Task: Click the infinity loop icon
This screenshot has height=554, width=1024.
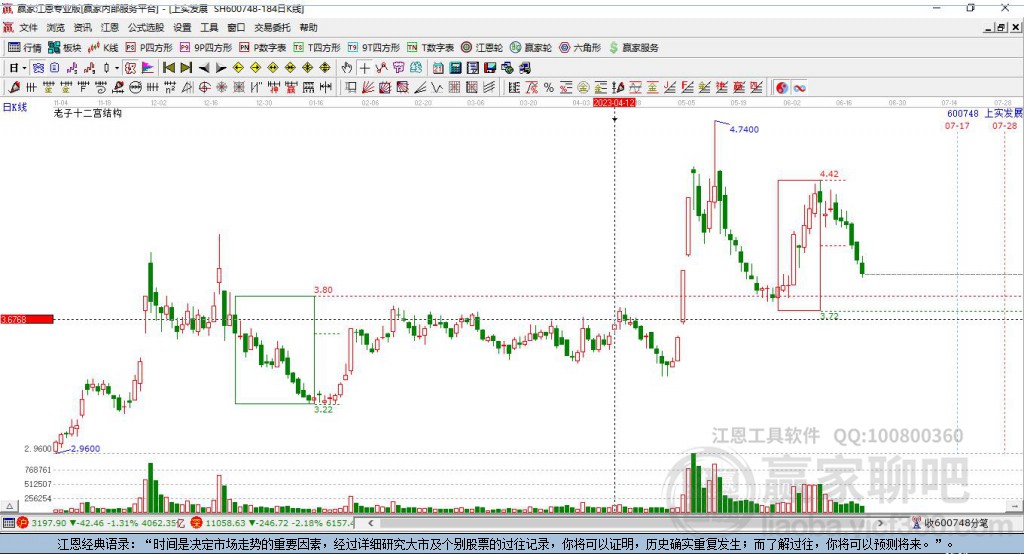Action: pos(799,88)
